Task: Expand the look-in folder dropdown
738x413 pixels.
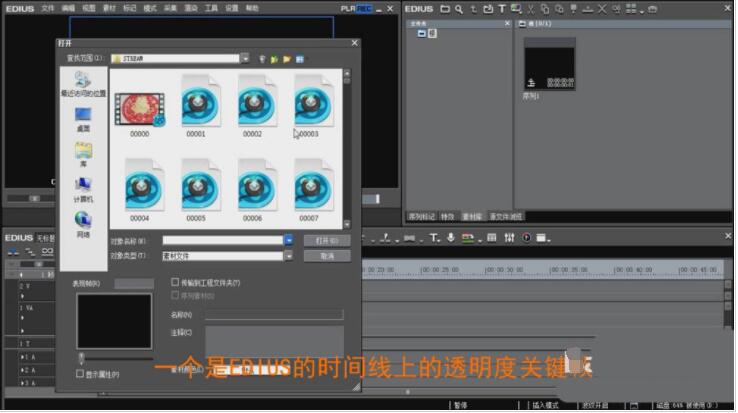Action: pyautogui.click(x=245, y=58)
